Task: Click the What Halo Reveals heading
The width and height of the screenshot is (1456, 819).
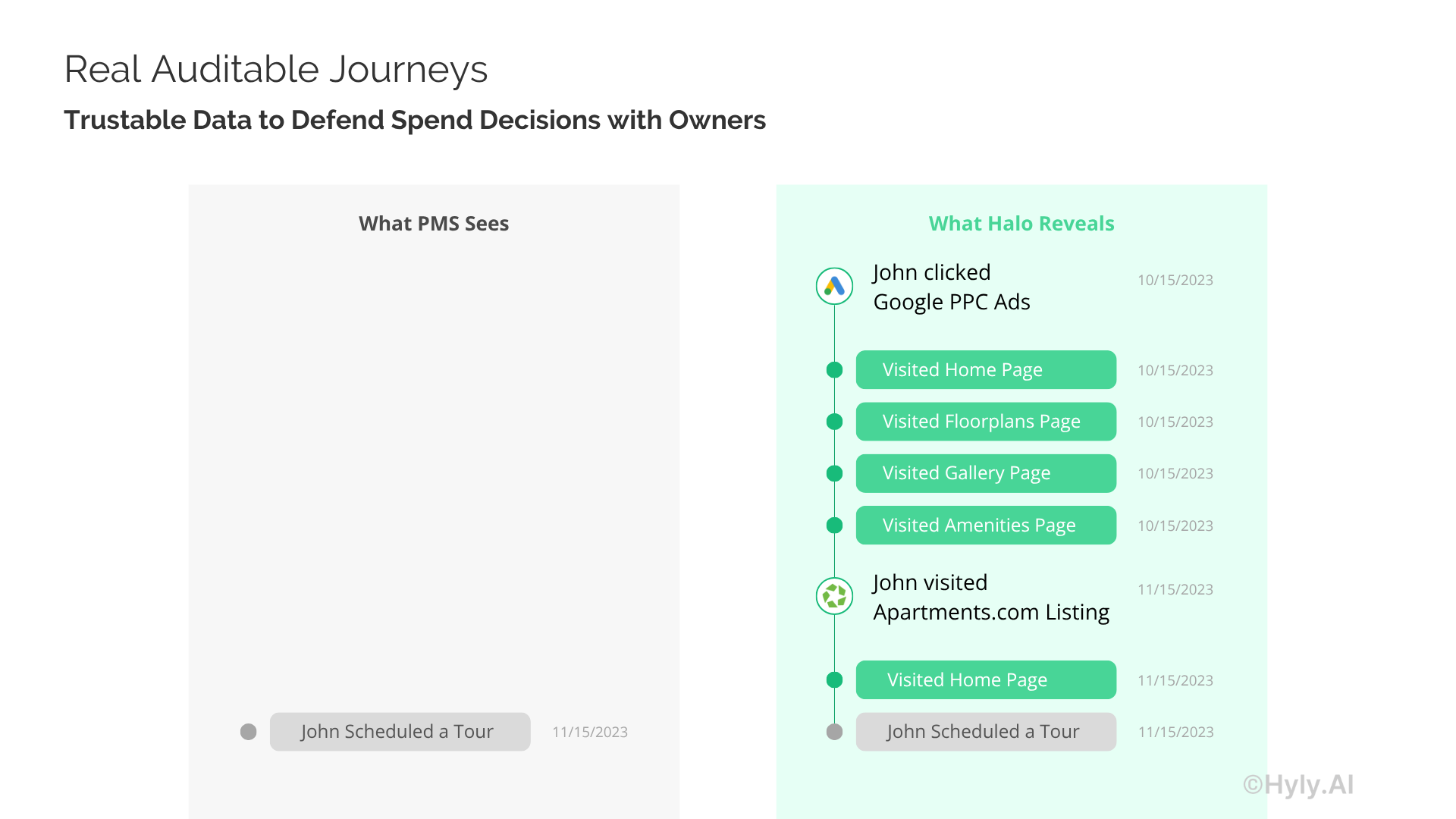Action: 1021,224
